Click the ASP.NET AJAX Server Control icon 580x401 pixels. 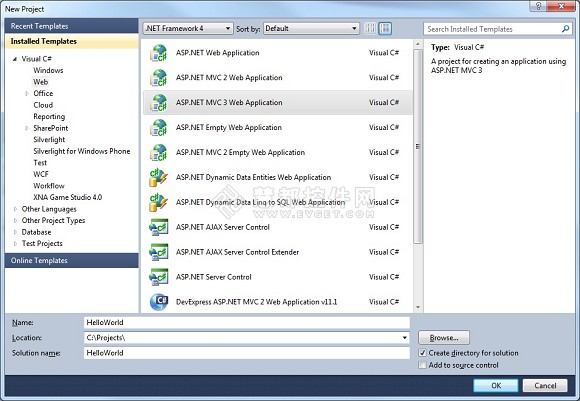click(159, 227)
